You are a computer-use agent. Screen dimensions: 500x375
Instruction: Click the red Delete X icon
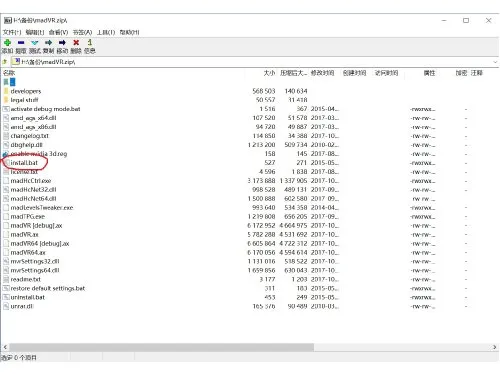[76, 43]
